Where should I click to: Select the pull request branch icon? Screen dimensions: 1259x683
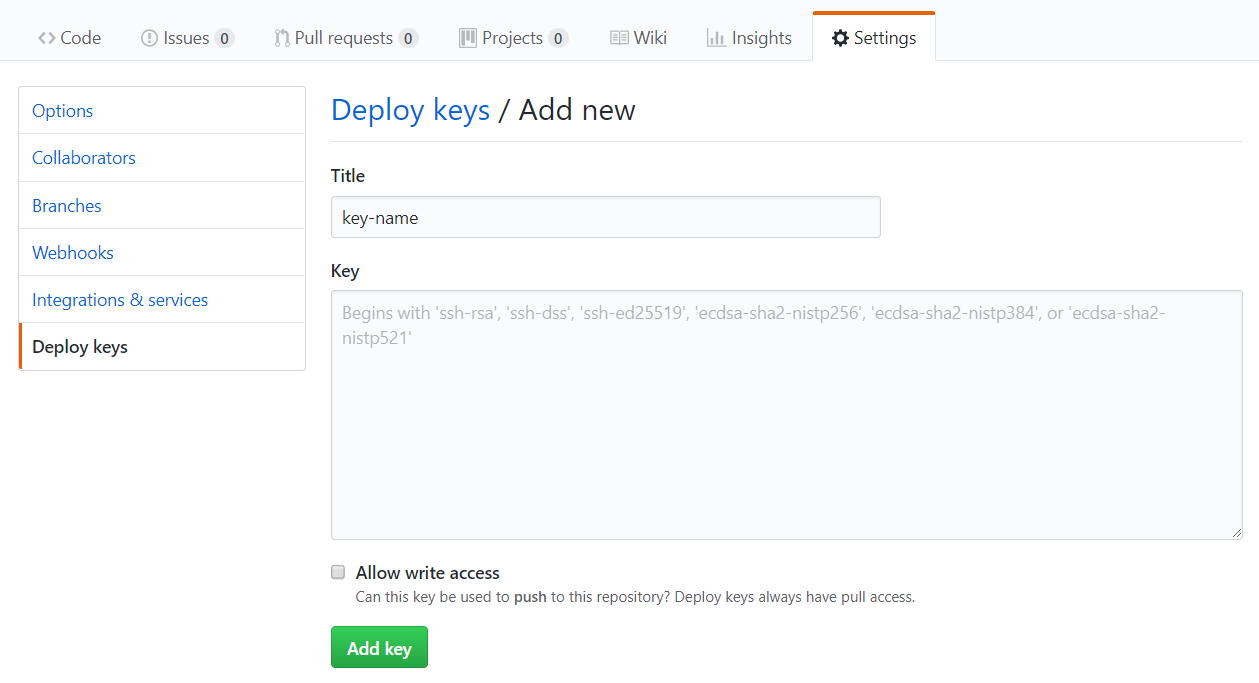pyautogui.click(x=281, y=37)
